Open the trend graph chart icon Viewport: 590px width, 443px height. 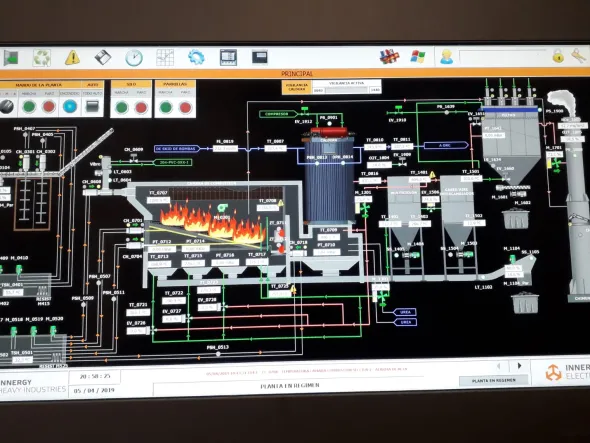(165, 57)
